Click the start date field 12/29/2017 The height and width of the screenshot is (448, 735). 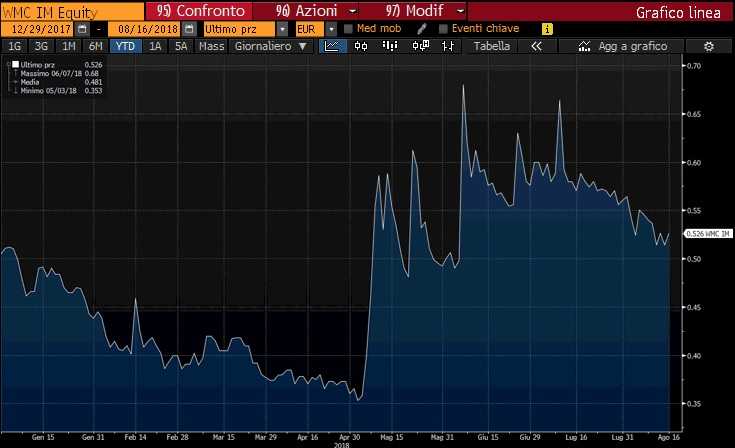(38, 29)
